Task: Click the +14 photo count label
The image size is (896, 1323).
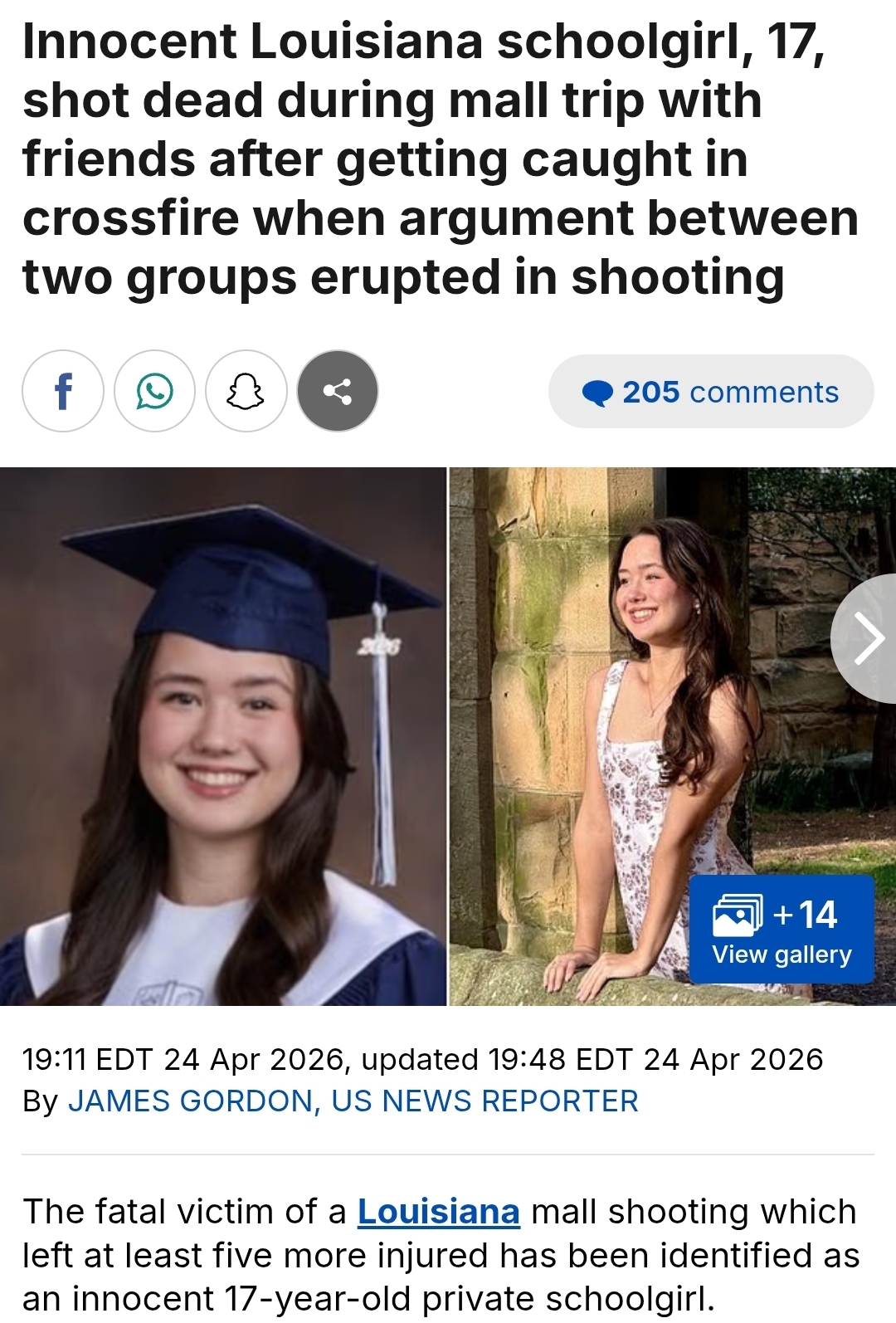Action: tap(805, 915)
